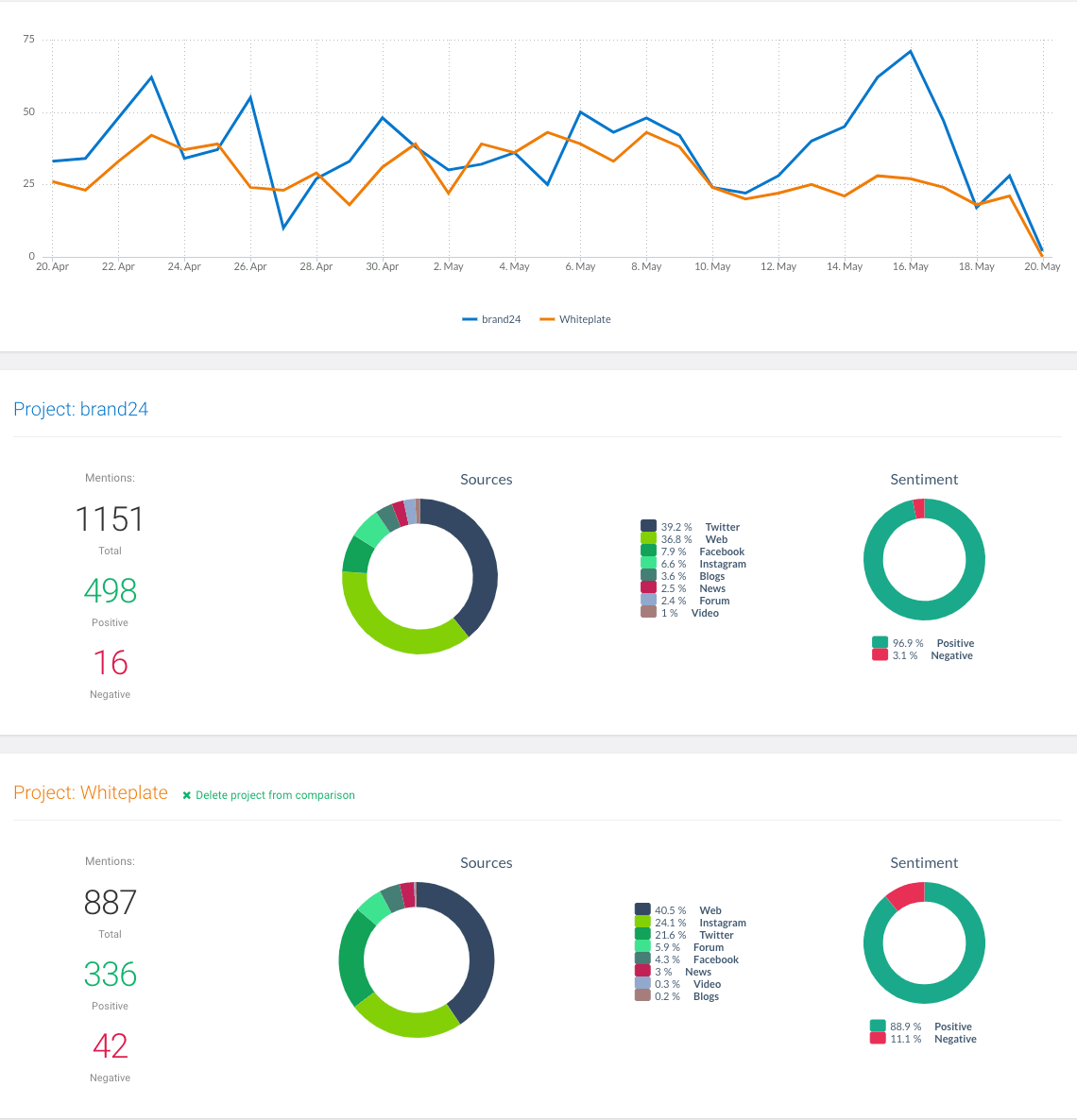
Task: Click Whiteplate Web 40.5 % legend swatch
Action: (x=642, y=909)
